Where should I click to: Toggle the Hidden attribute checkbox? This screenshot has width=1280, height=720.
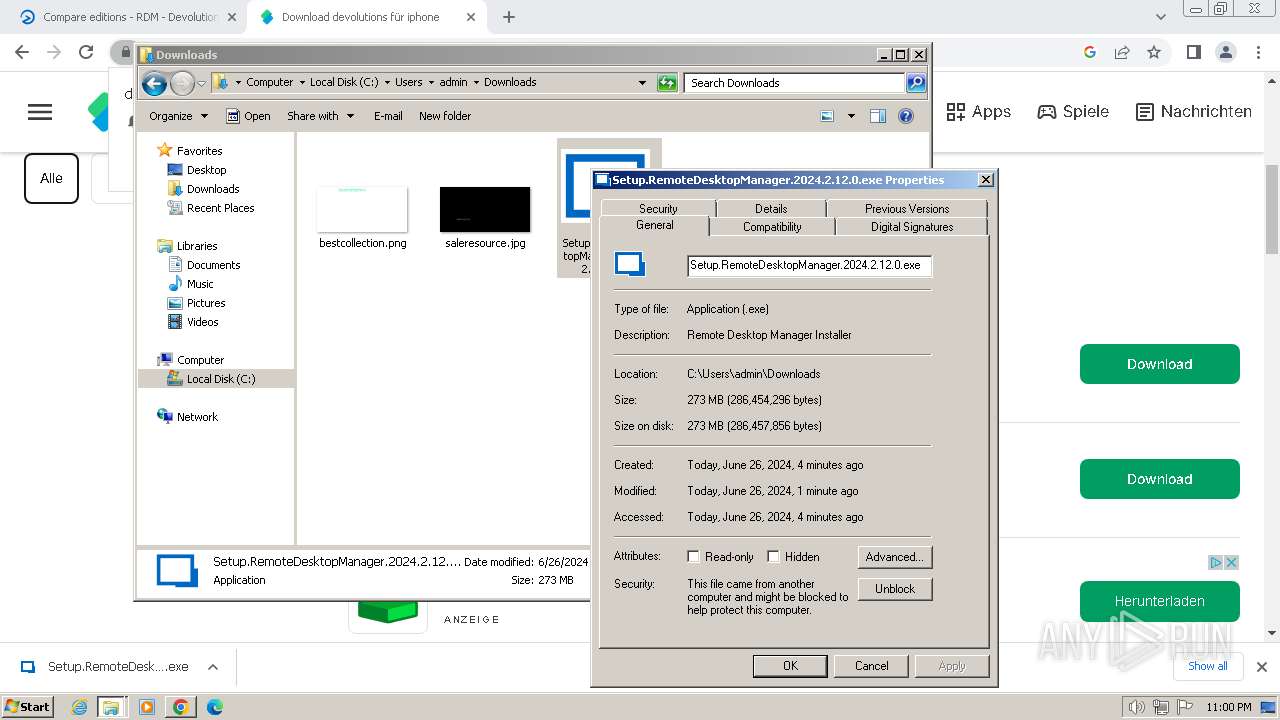click(773, 557)
